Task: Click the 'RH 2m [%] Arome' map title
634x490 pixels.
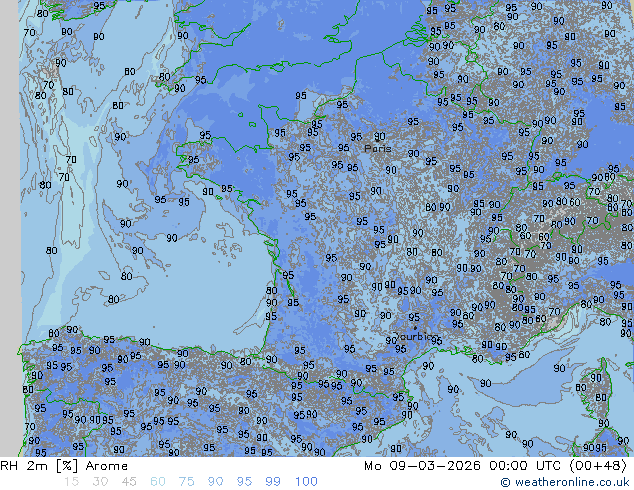Action: 64,466
